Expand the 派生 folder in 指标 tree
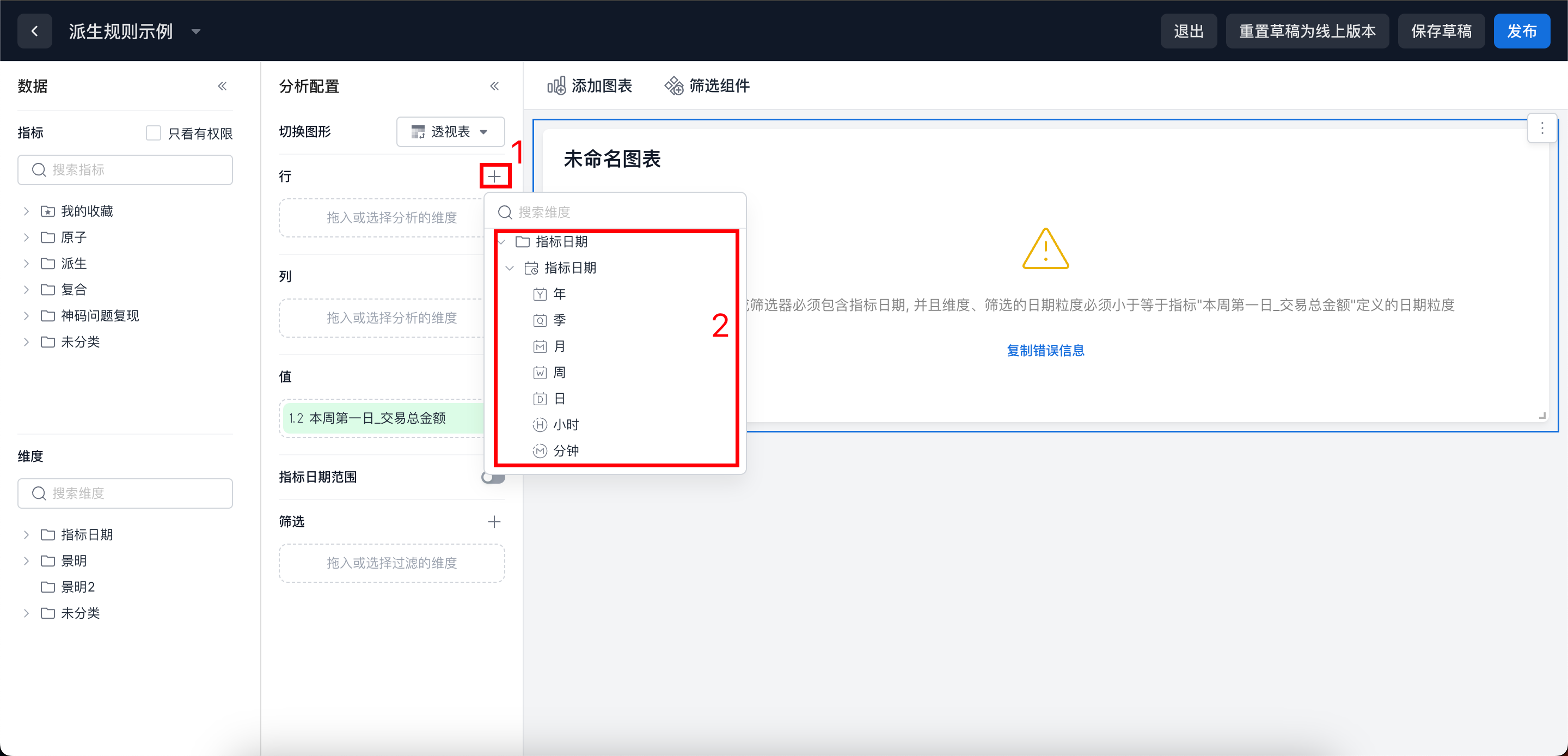The width and height of the screenshot is (1568, 756). [x=26, y=263]
